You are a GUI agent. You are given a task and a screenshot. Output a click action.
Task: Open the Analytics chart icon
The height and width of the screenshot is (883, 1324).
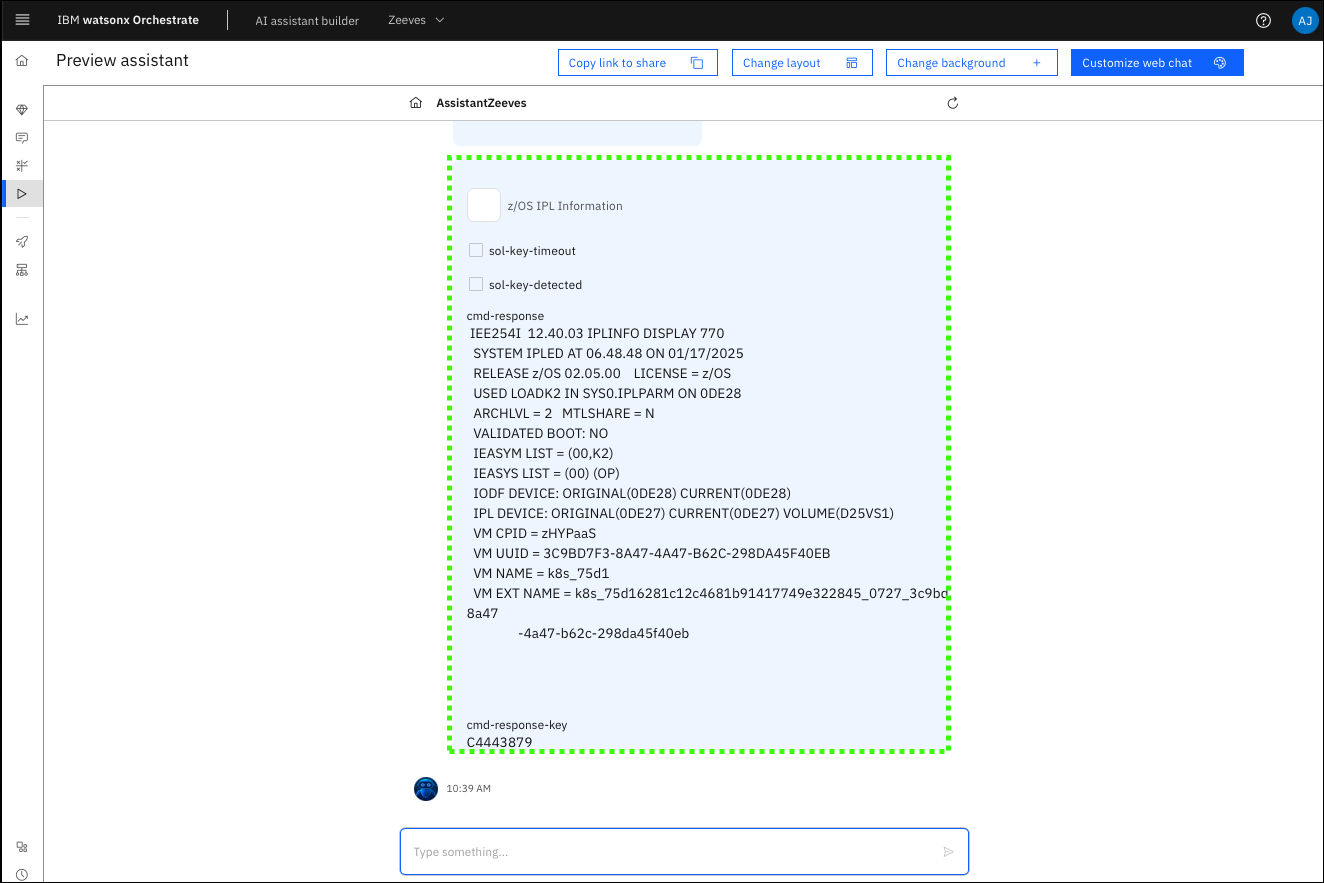(22, 320)
